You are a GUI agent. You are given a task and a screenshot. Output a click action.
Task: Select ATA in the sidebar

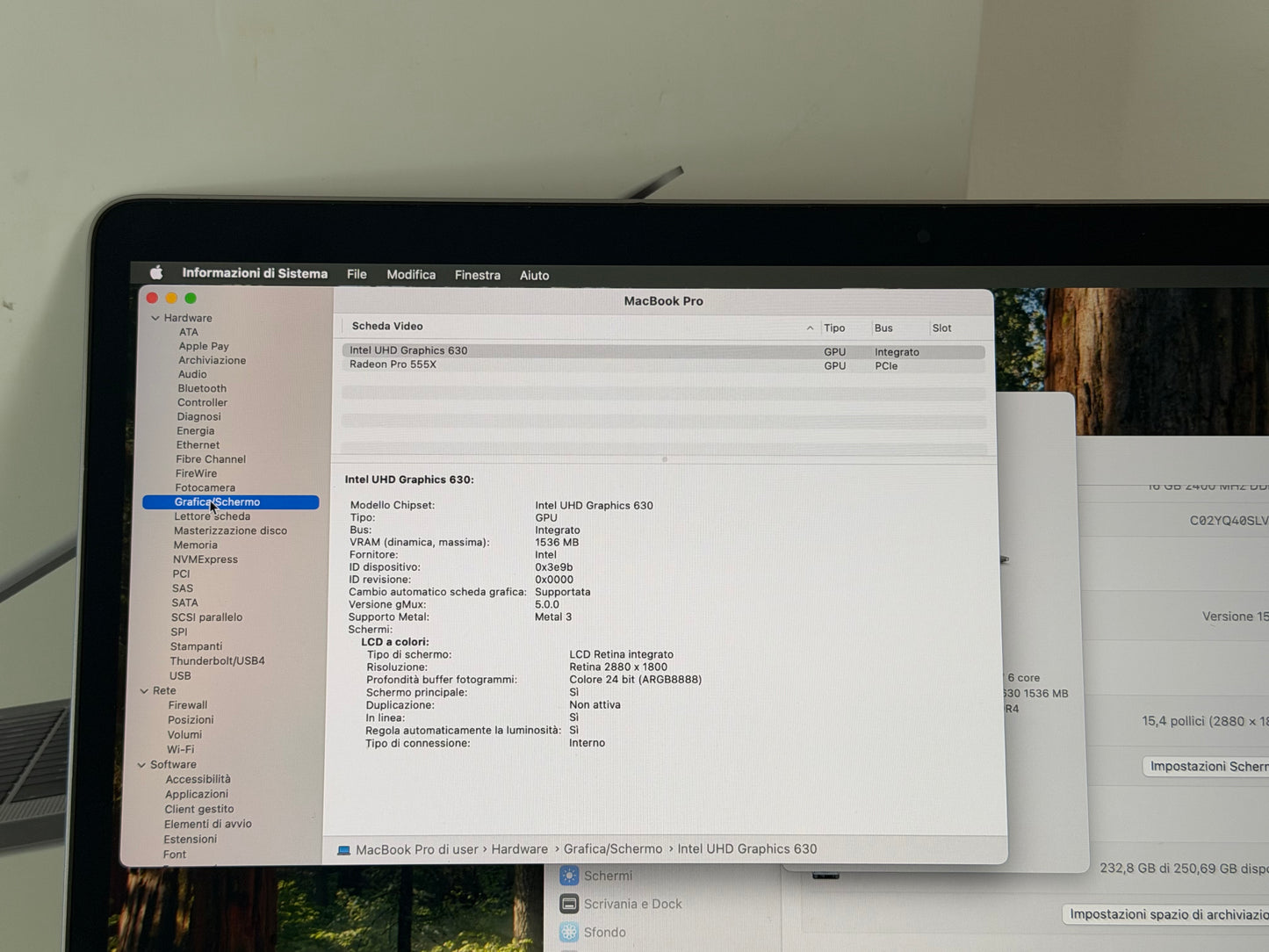[189, 332]
